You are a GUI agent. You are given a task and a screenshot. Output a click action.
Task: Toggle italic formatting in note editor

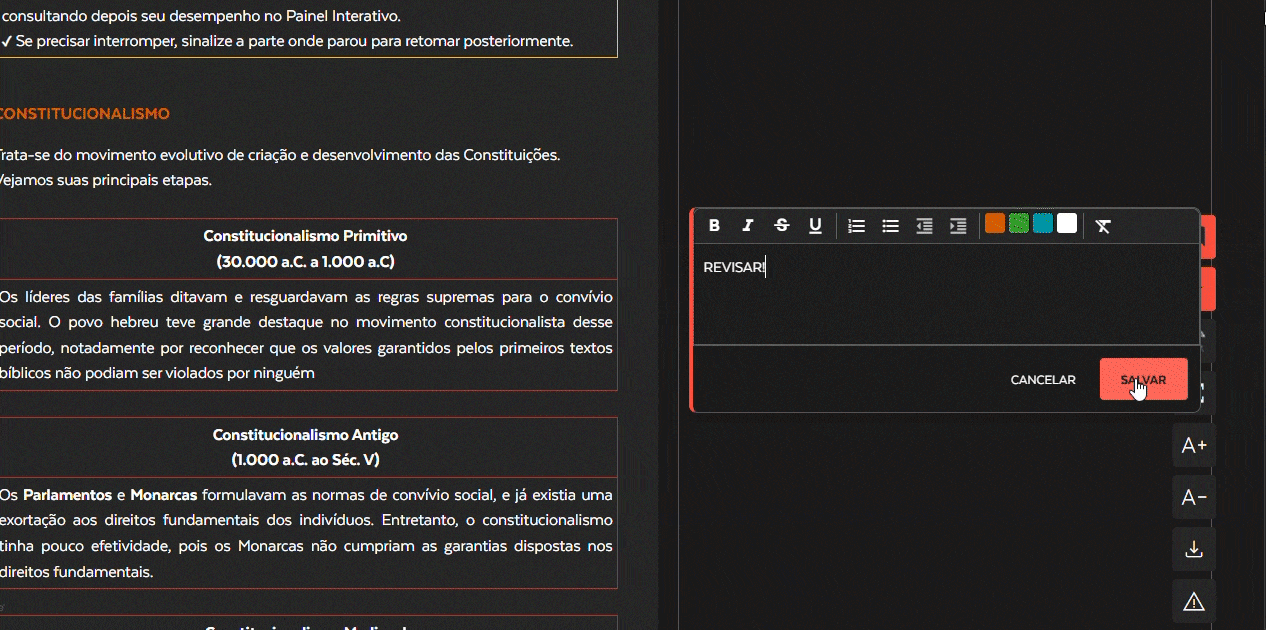click(747, 226)
